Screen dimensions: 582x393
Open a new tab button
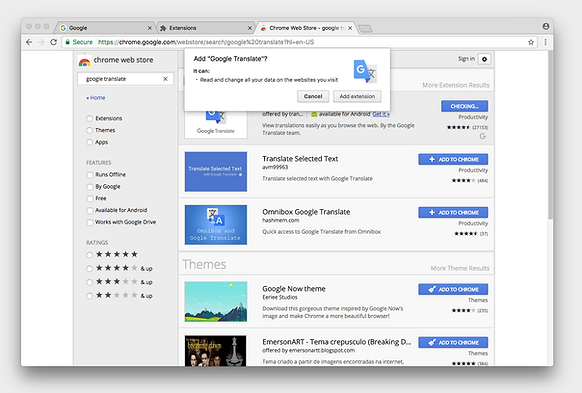366,29
